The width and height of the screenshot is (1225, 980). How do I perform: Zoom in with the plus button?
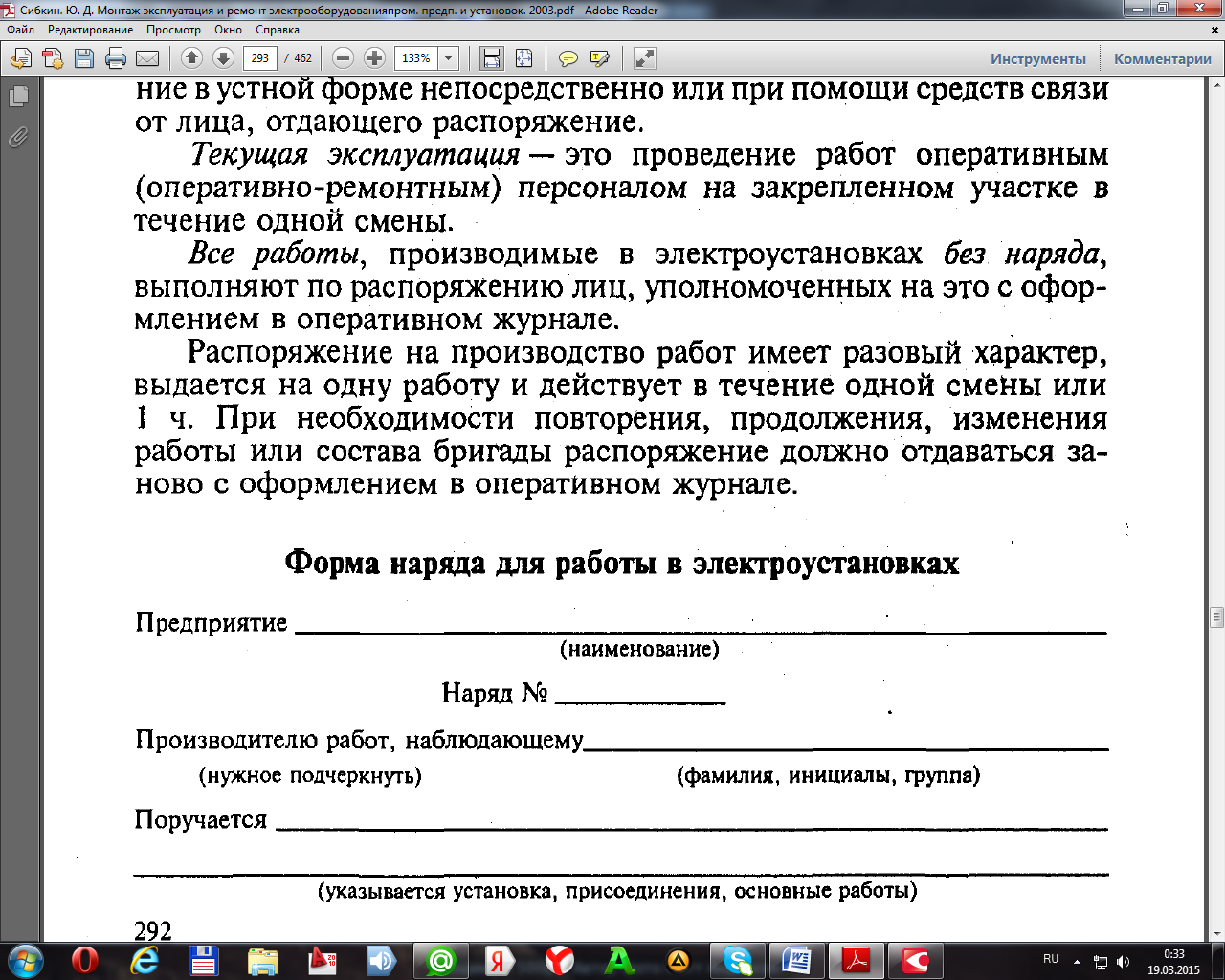(x=375, y=58)
